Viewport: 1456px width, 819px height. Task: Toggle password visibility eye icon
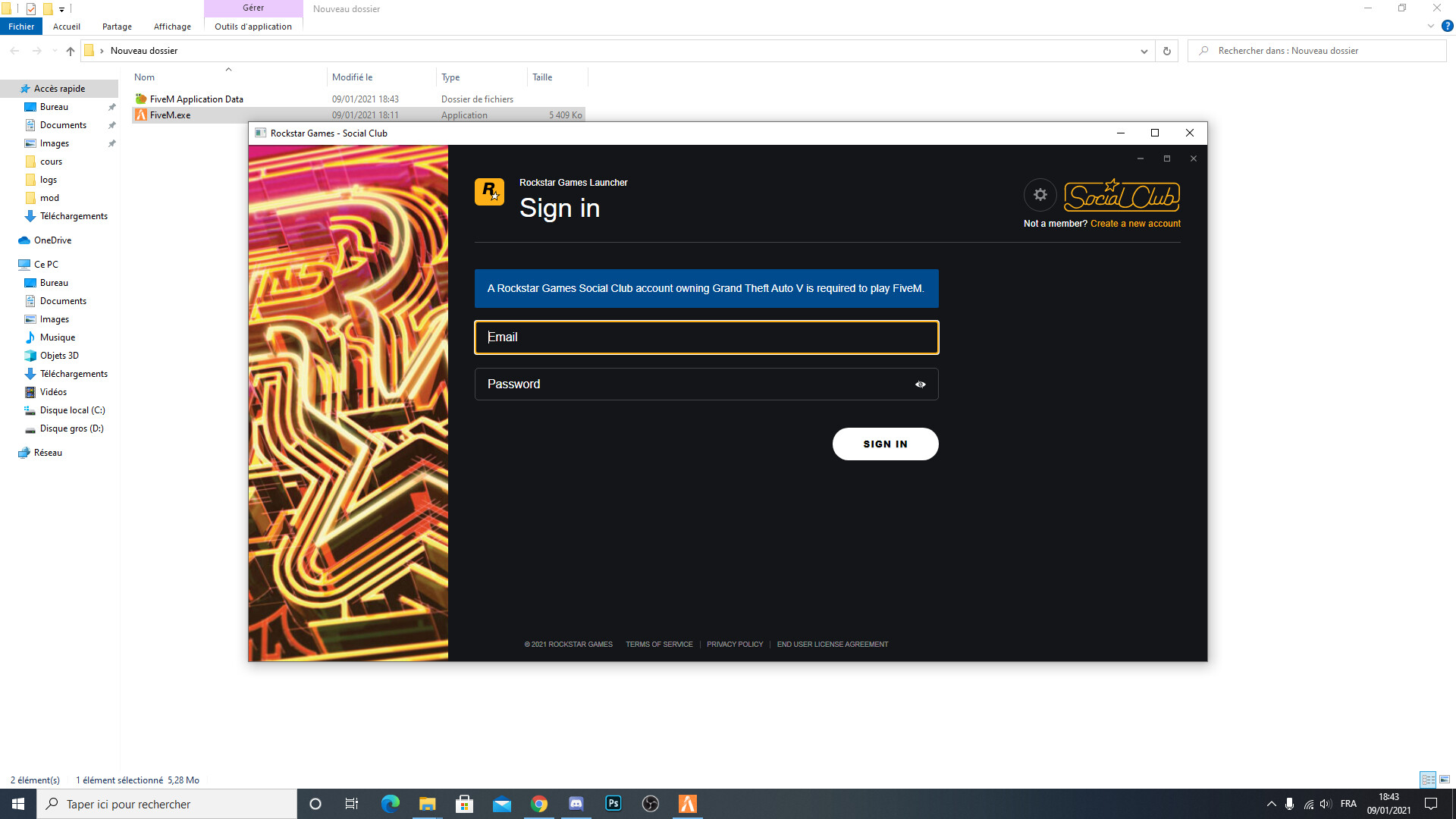coord(920,384)
